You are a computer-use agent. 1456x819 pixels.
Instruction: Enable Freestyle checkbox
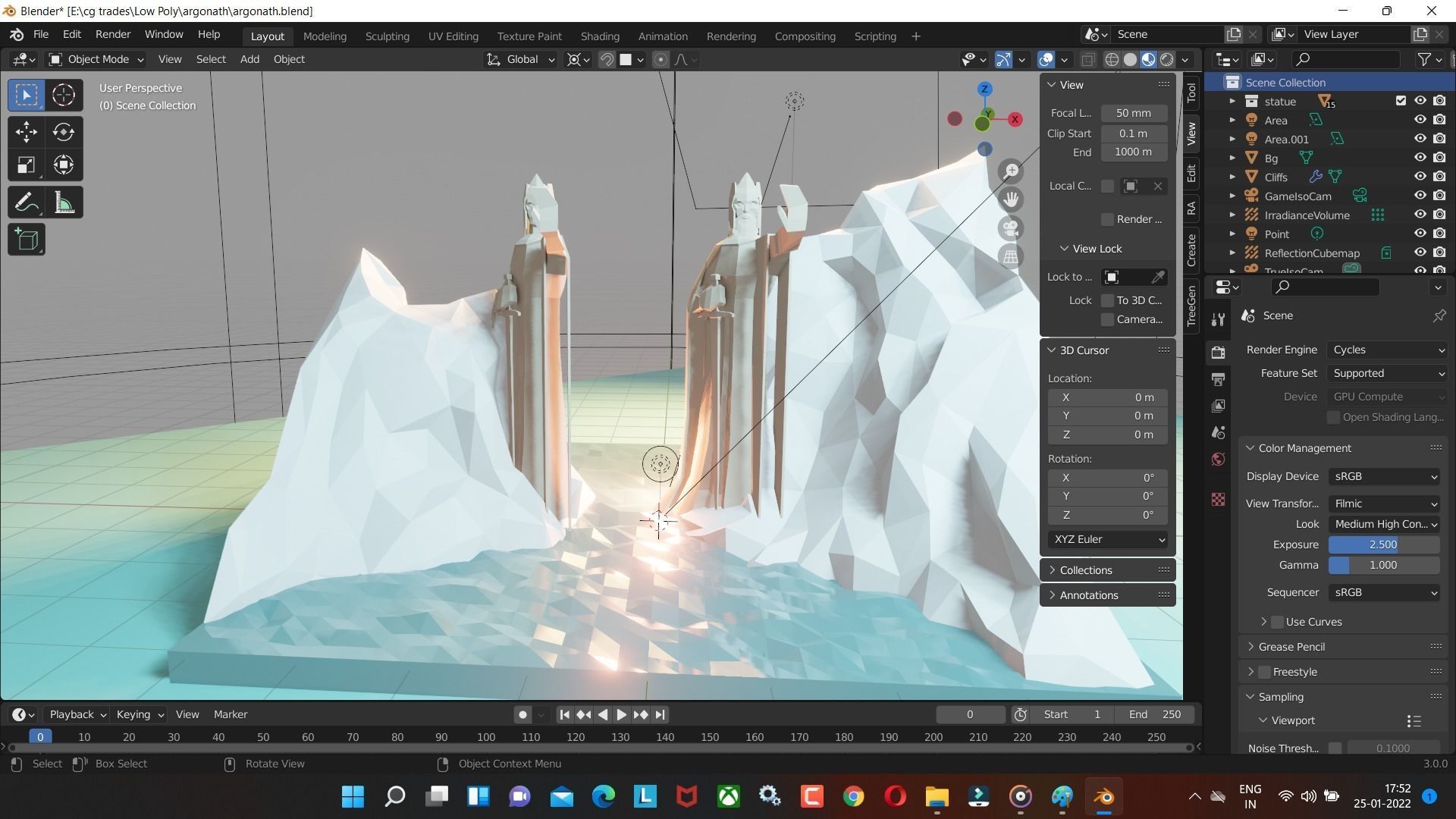1264,672
